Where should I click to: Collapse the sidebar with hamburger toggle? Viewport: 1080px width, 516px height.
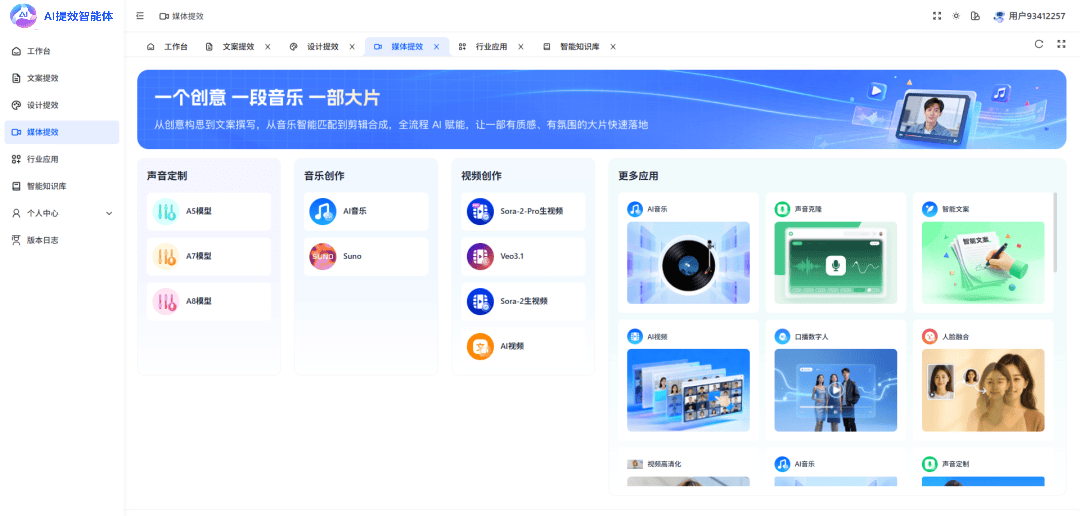tap(140, 16)
